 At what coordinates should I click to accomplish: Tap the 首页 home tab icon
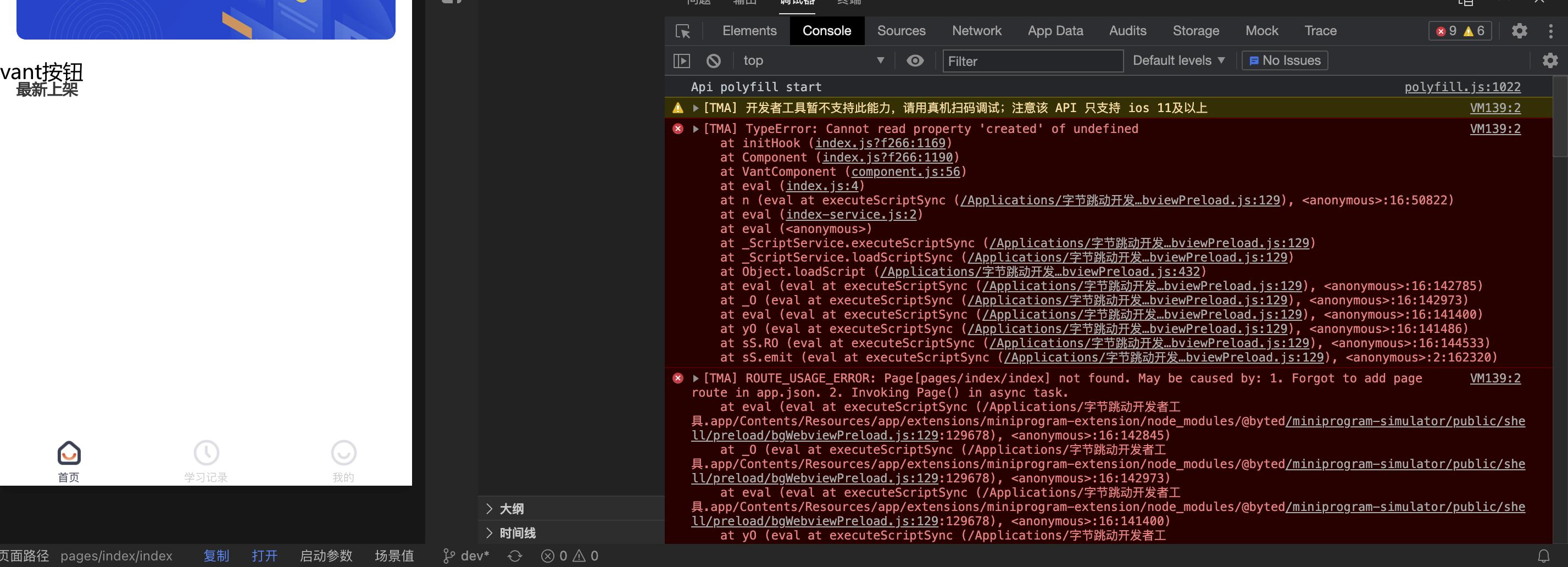click(x=69, y=453)
